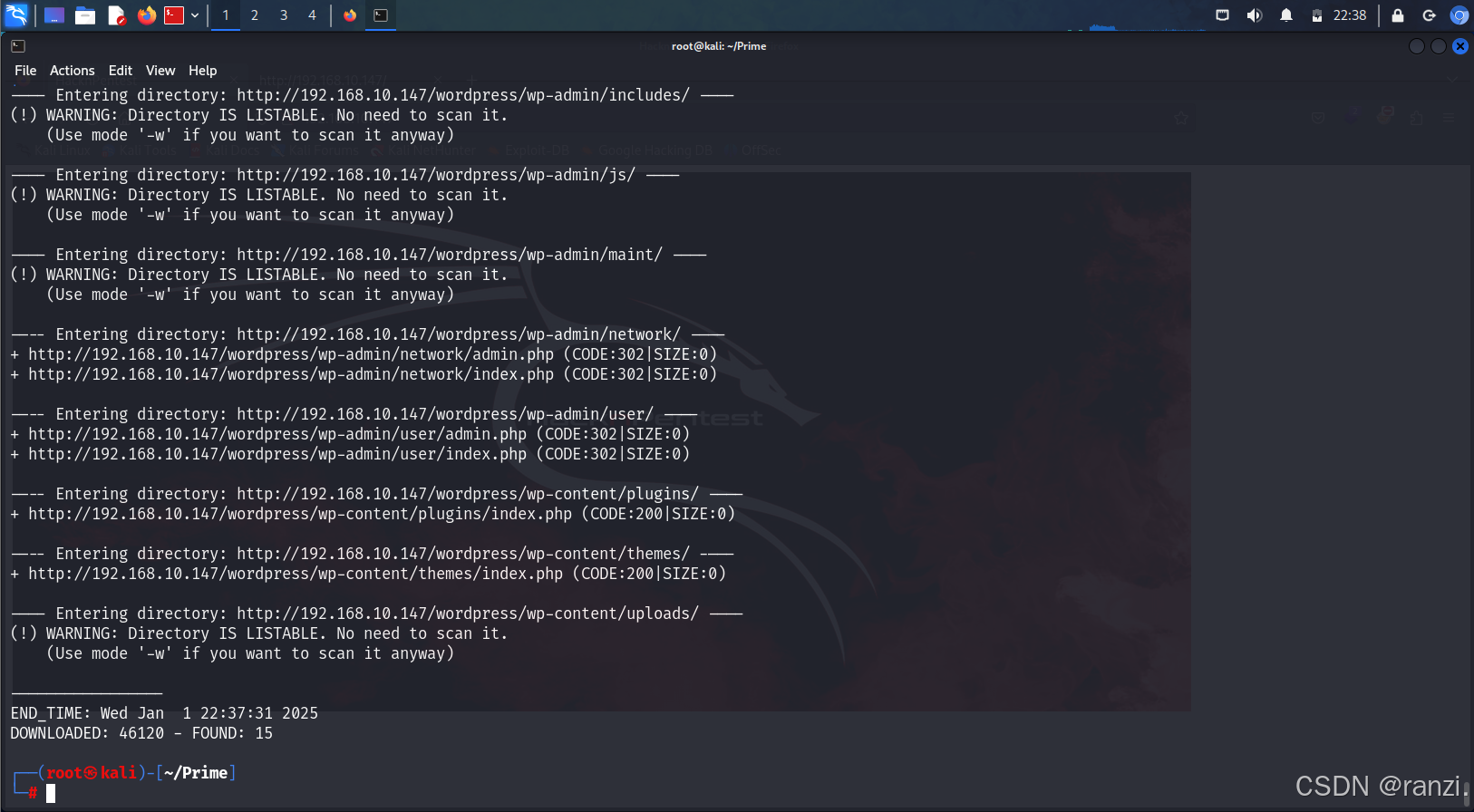
Task: Click the 'Entering directory' wp-admin/js/ line
Action: tap(345, 175)
